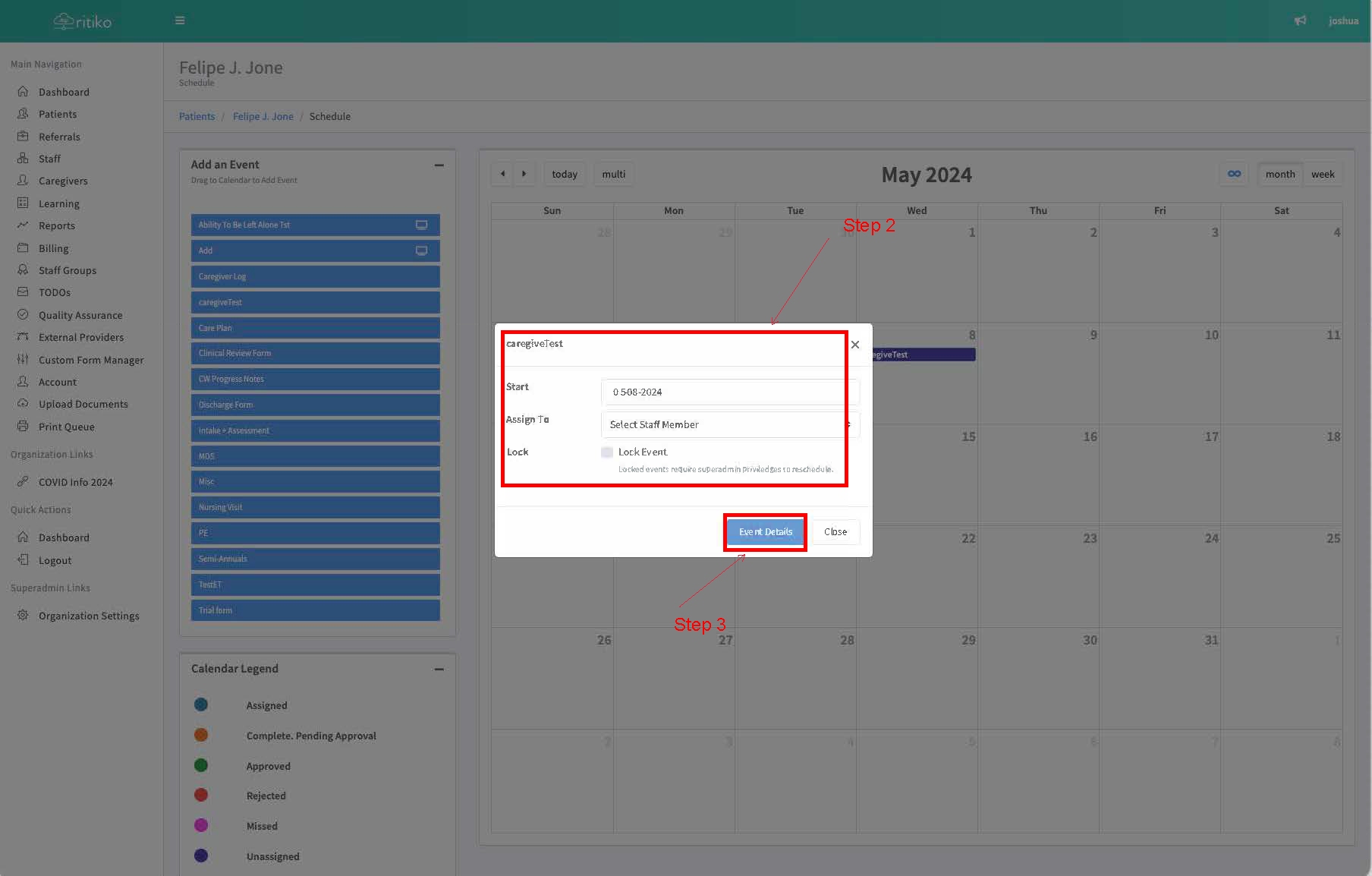
Task: Click monitor icon on Ability To Be Left Alone Tst
Action: coord(421,225)
